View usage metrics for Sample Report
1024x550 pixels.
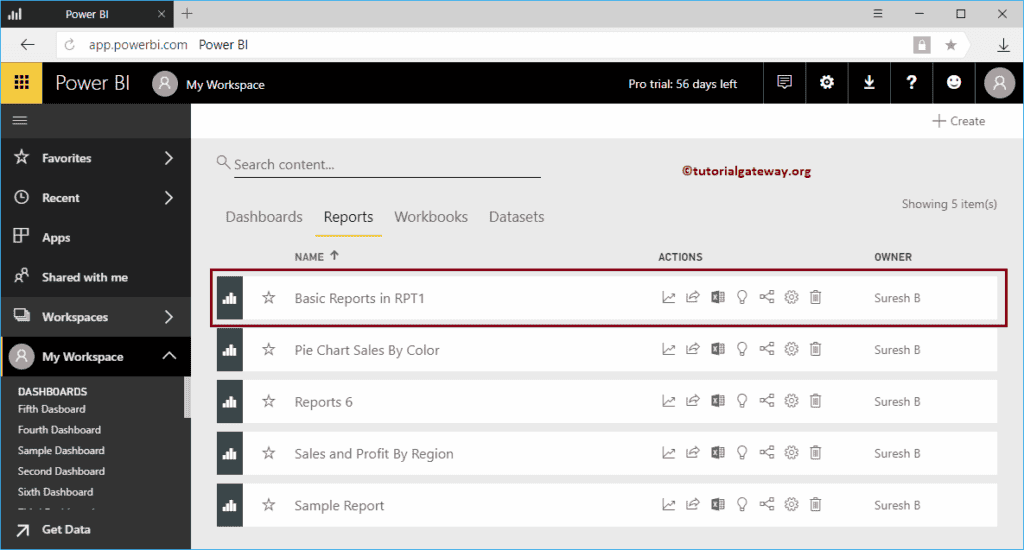click(x=669, y=504)
